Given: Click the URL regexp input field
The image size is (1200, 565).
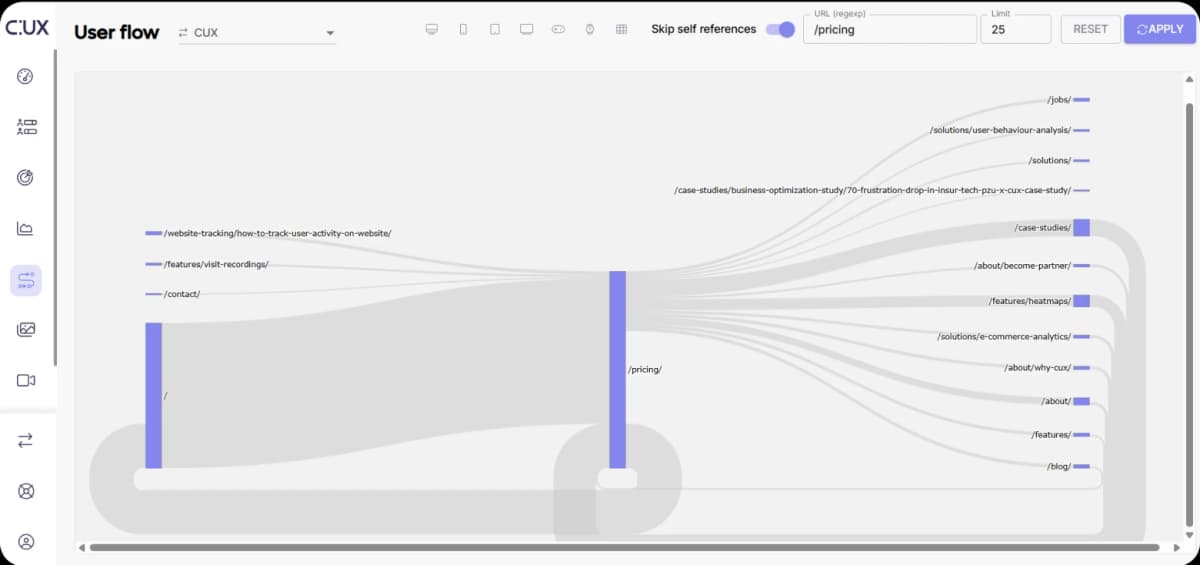Looking at the screenshot, I should pyautogui.click(x=889, y=30).
